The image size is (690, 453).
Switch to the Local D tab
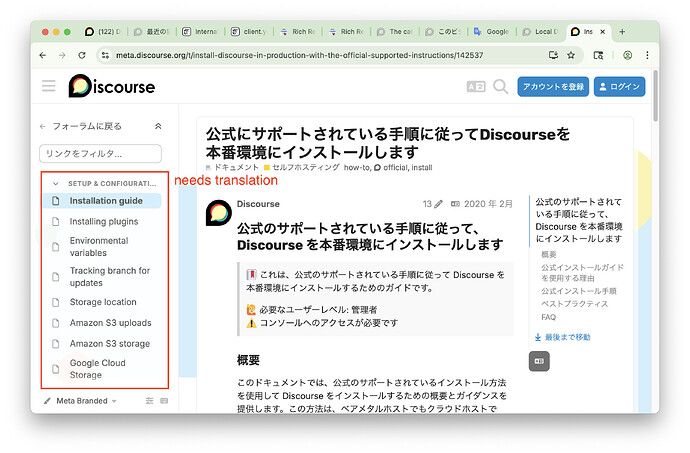click(x=540, y=32)
